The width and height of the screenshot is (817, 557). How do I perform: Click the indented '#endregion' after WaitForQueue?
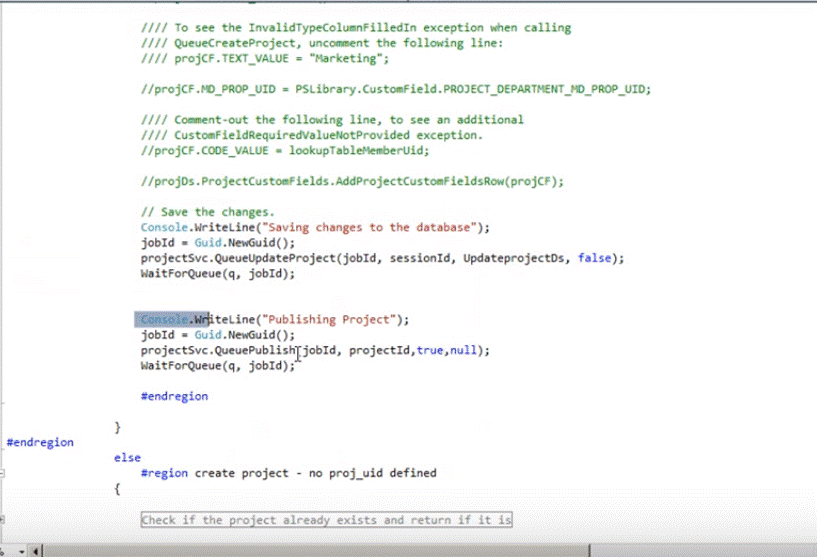(x=174, y=396)
